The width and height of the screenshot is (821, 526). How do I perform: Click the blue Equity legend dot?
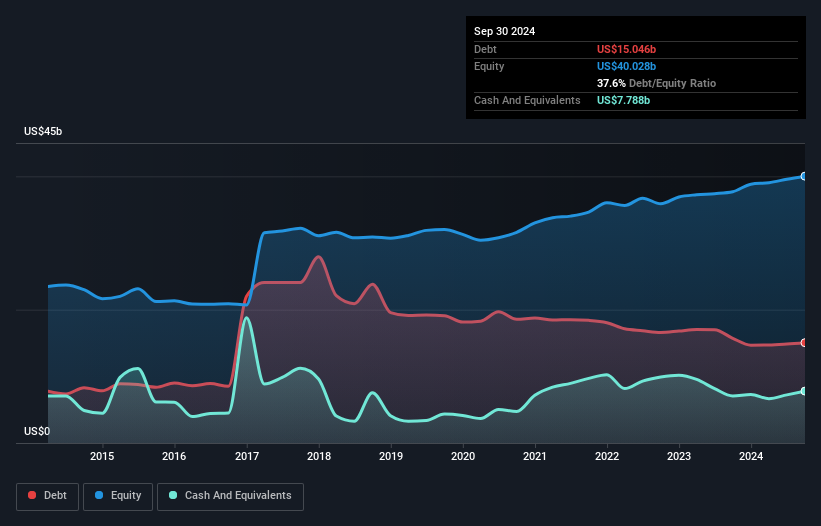[x=99, y=495]
